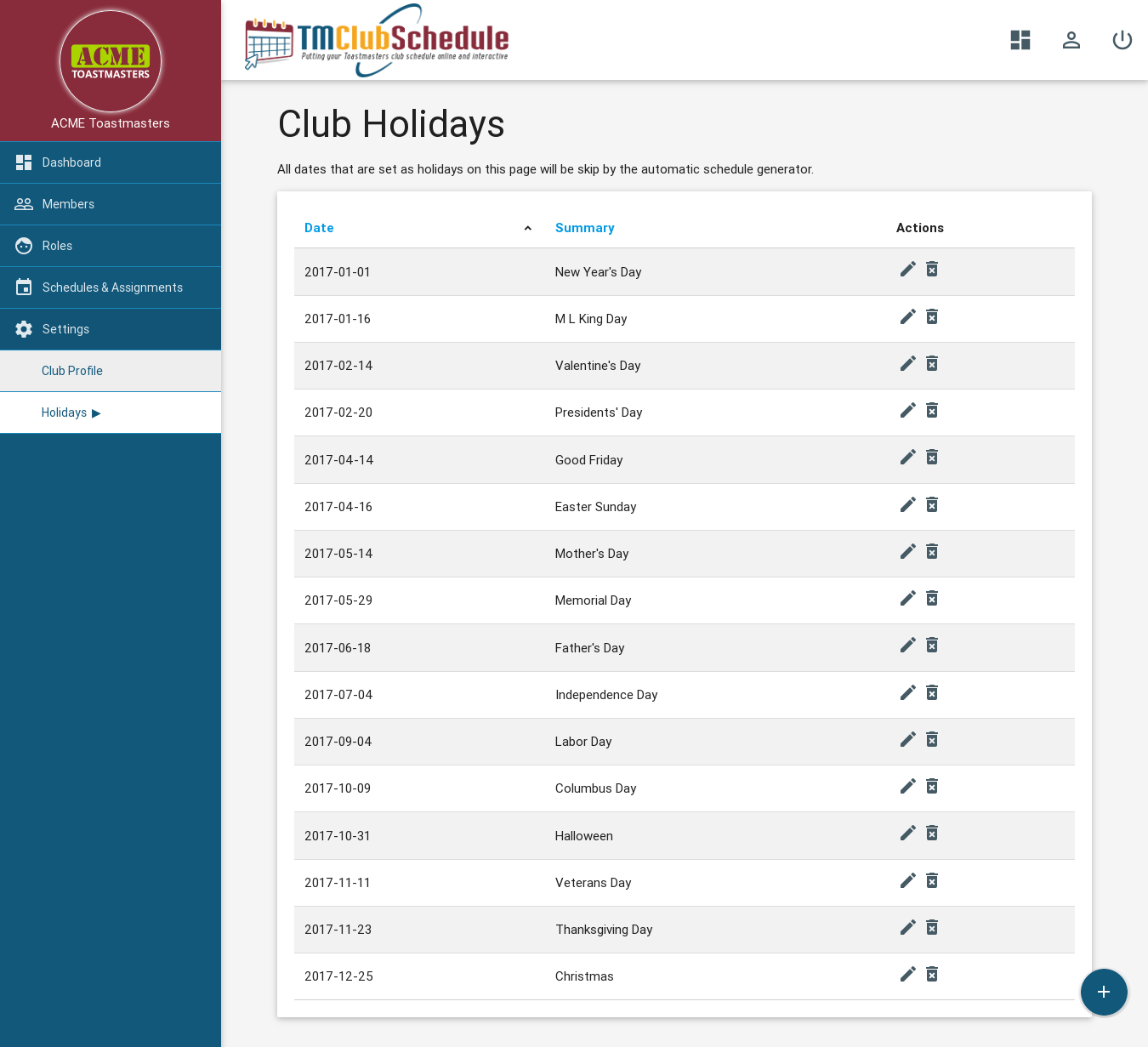This screenshot has height=1047, width=1148.
Task: Expand the Holidays submenu arrow
Action: click(96, 413)
